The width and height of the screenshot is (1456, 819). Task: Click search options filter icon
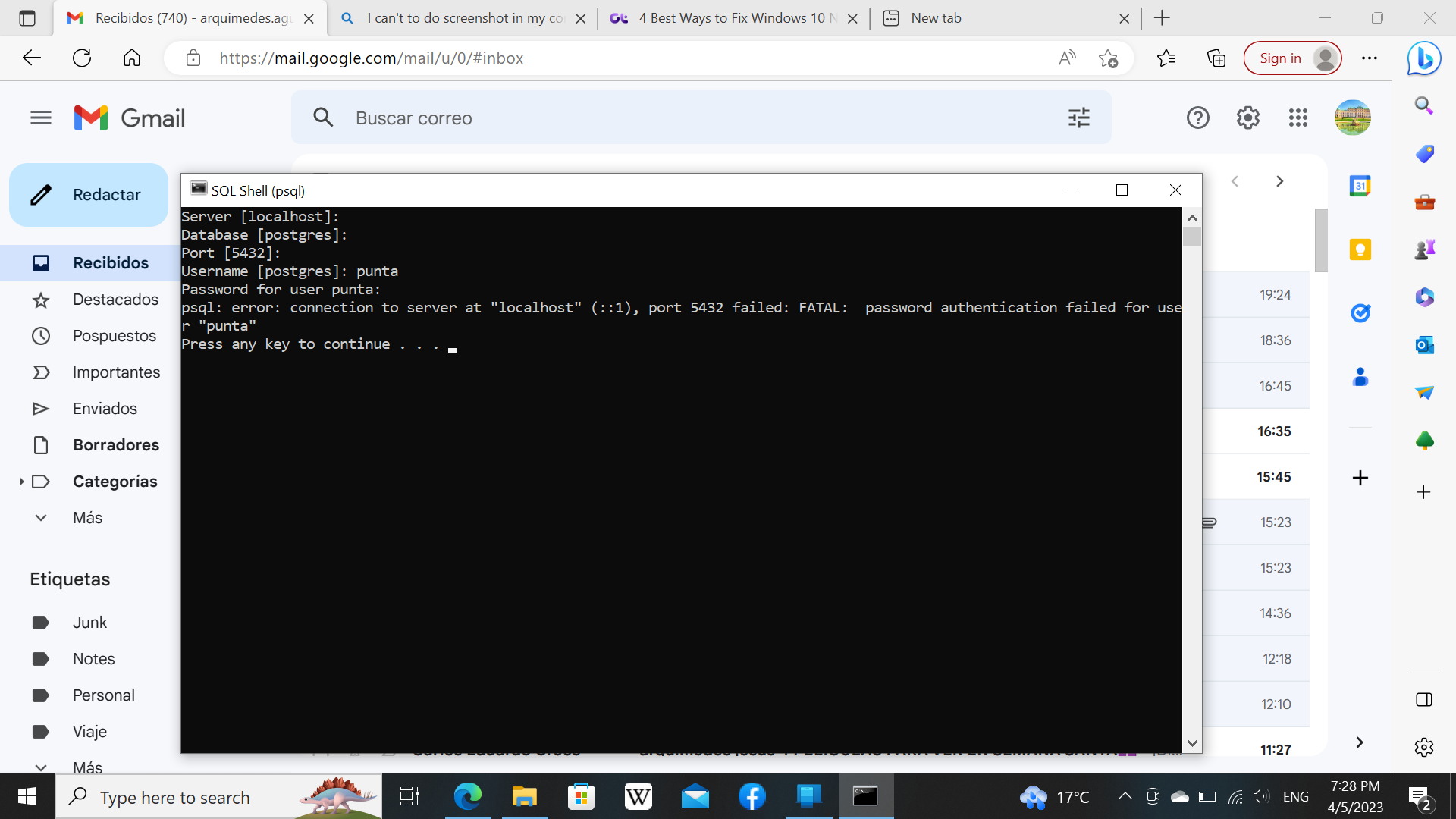pos(1078,118)
